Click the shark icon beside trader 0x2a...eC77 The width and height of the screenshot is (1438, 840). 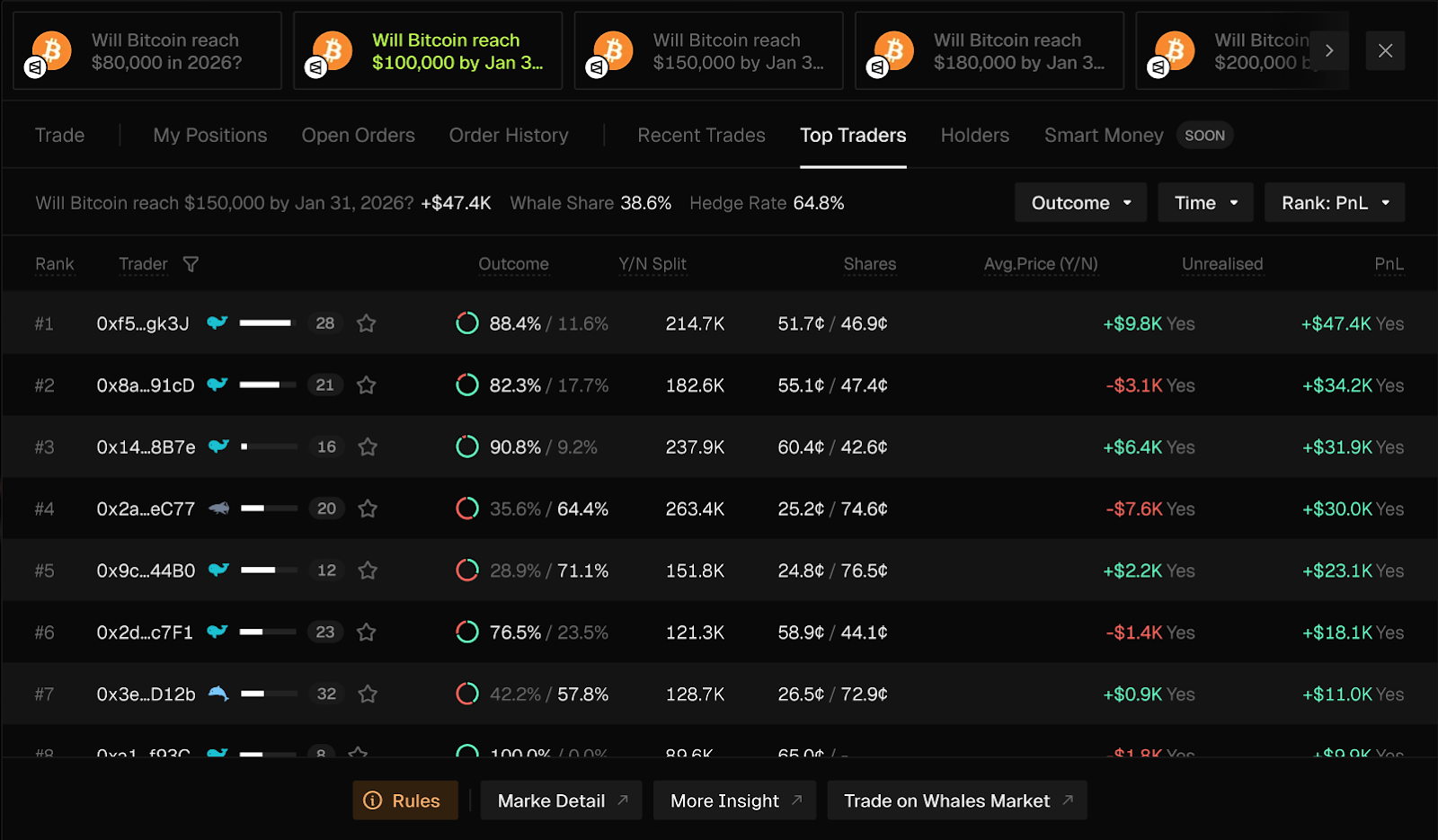218,508
